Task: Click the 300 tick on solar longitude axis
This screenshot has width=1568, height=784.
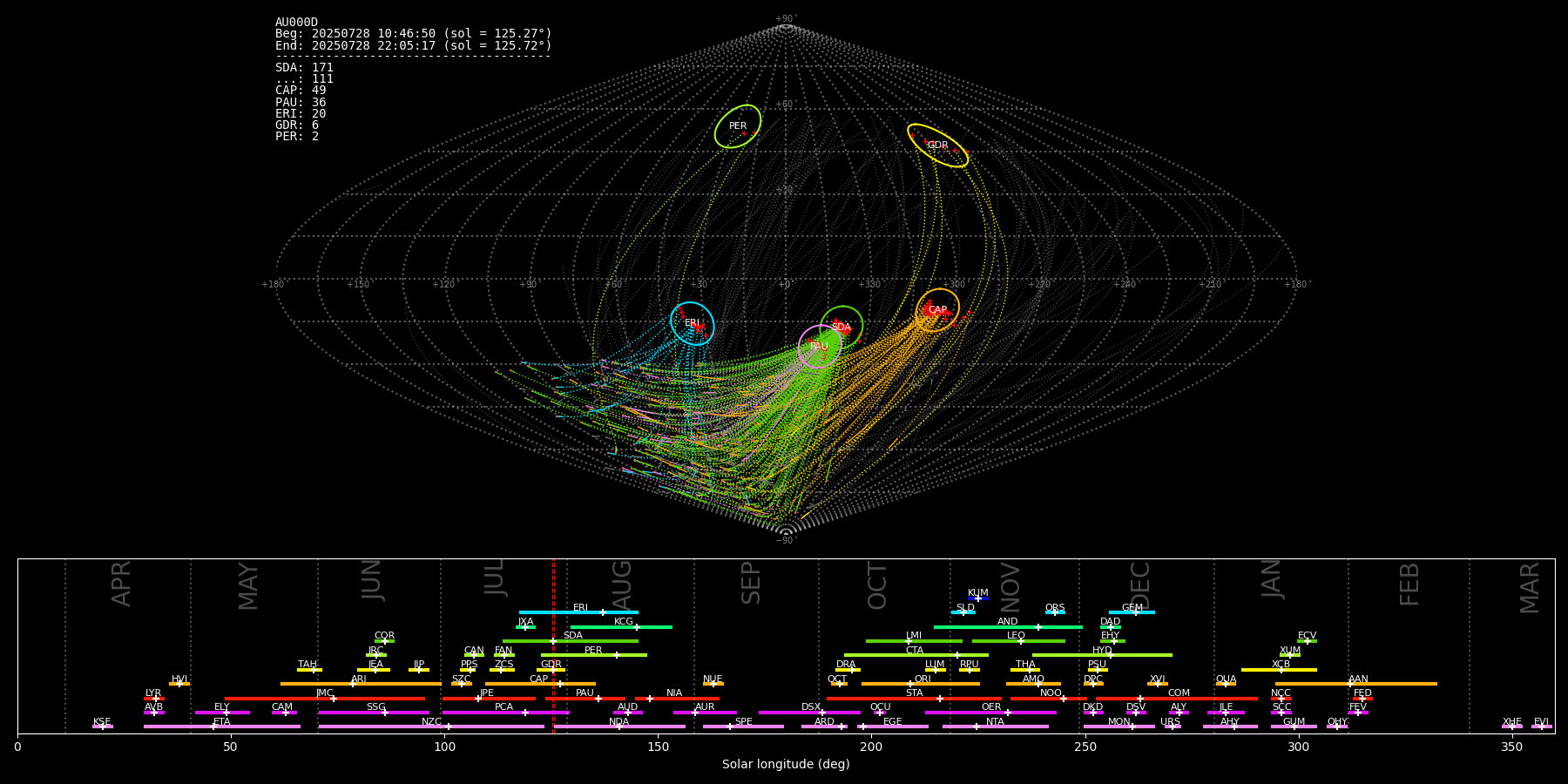Action: point(1298,747)
